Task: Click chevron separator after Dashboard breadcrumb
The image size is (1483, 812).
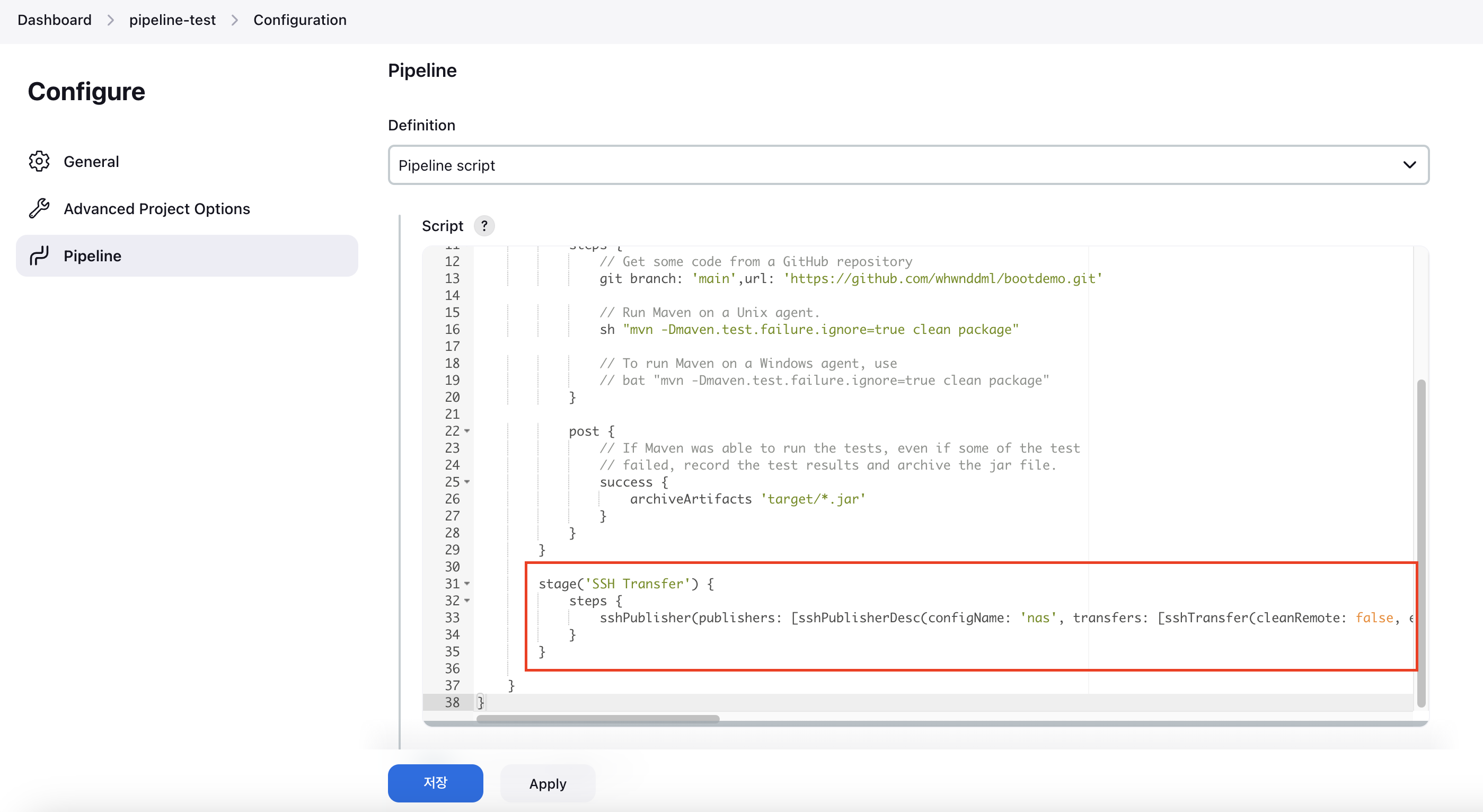Action: coord(111,20)
